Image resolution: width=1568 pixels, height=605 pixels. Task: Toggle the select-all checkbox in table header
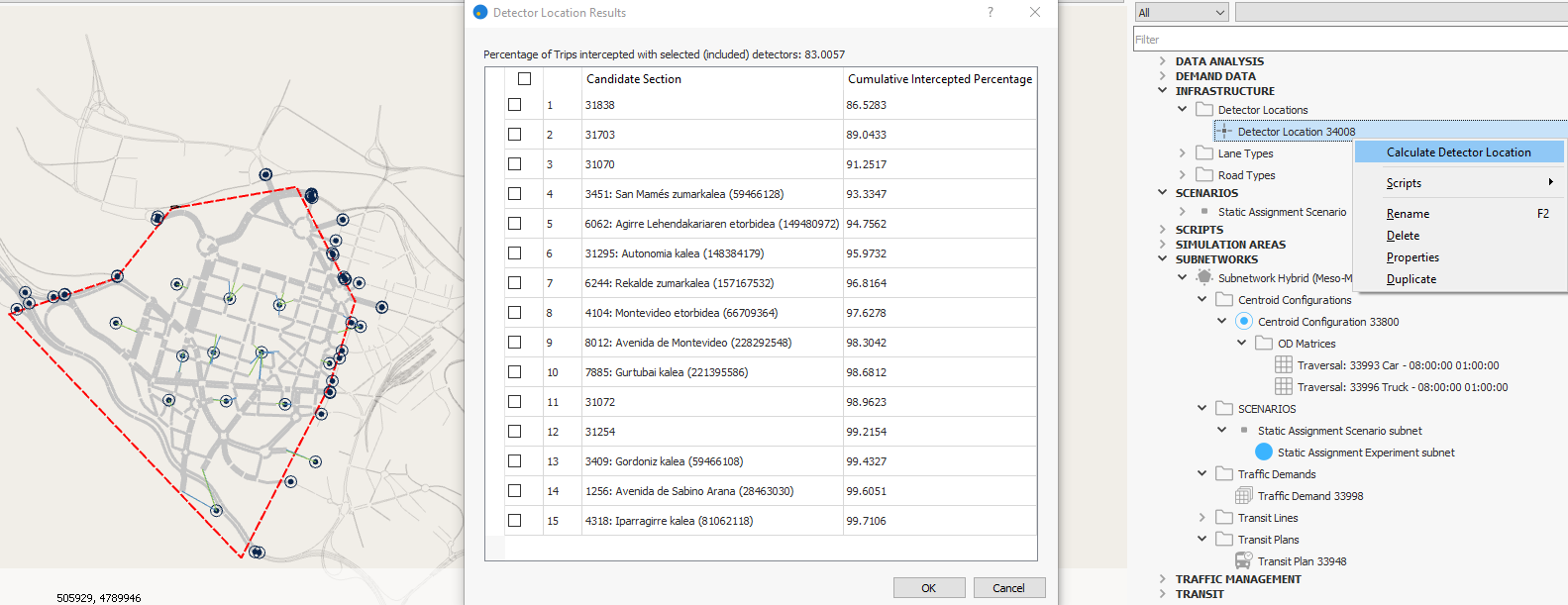click(x=524, y=78)
